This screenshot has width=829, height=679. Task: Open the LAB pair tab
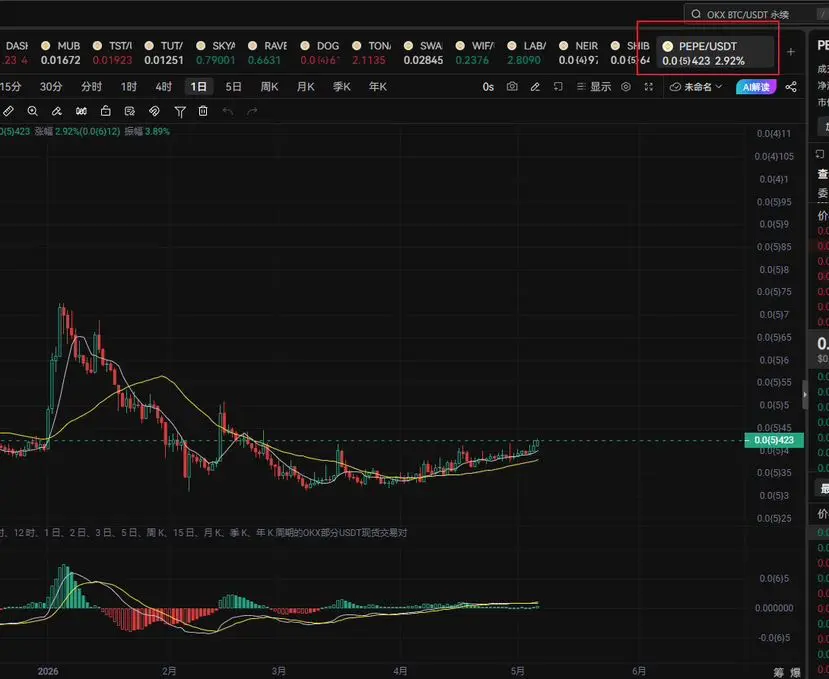click(527, 53)
